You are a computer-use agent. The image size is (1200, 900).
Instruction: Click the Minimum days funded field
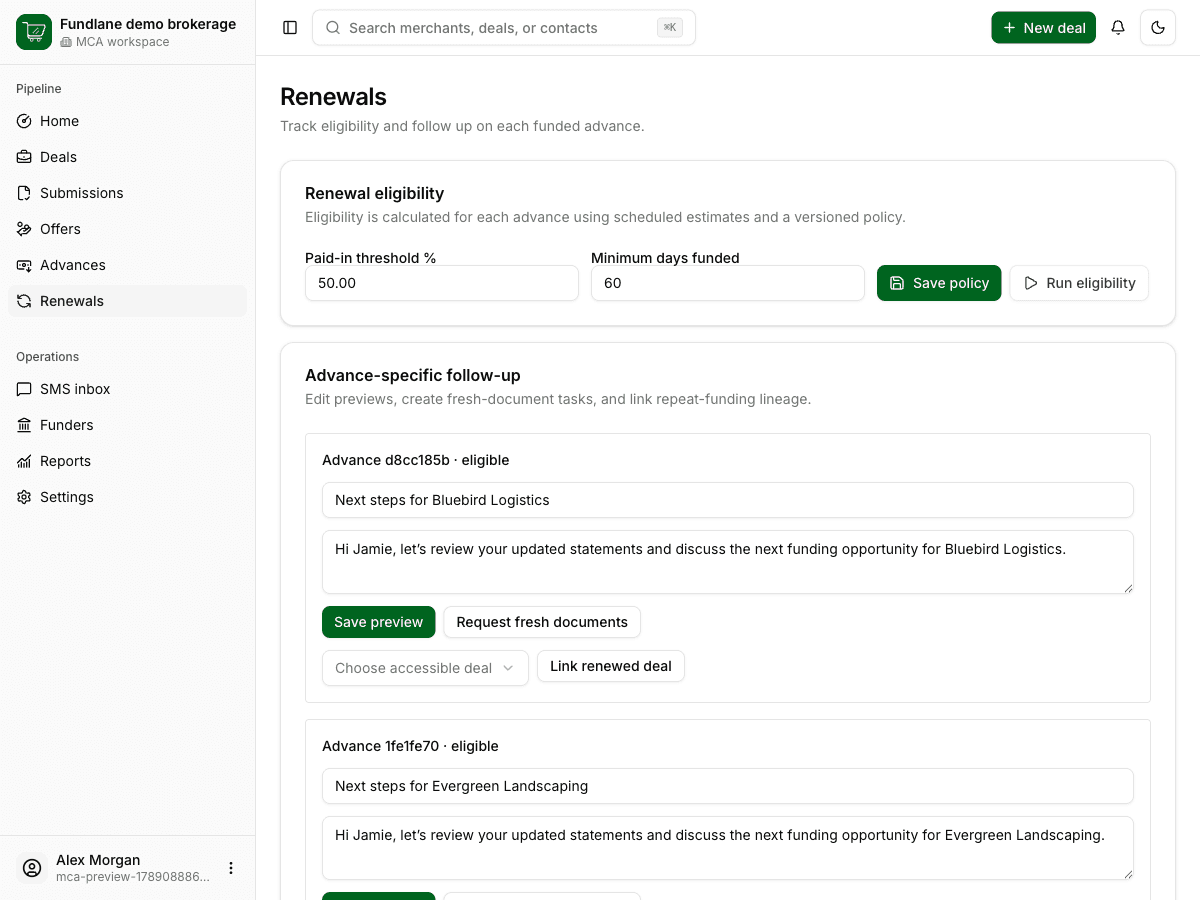[x=728, y=283]
